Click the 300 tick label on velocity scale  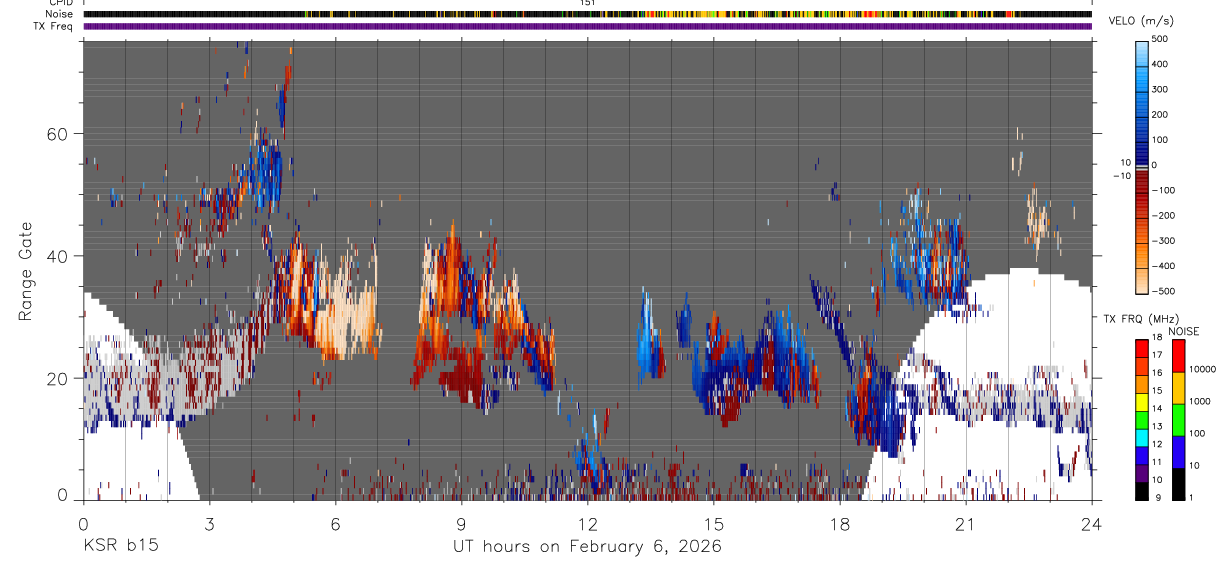click(1161, 89)
